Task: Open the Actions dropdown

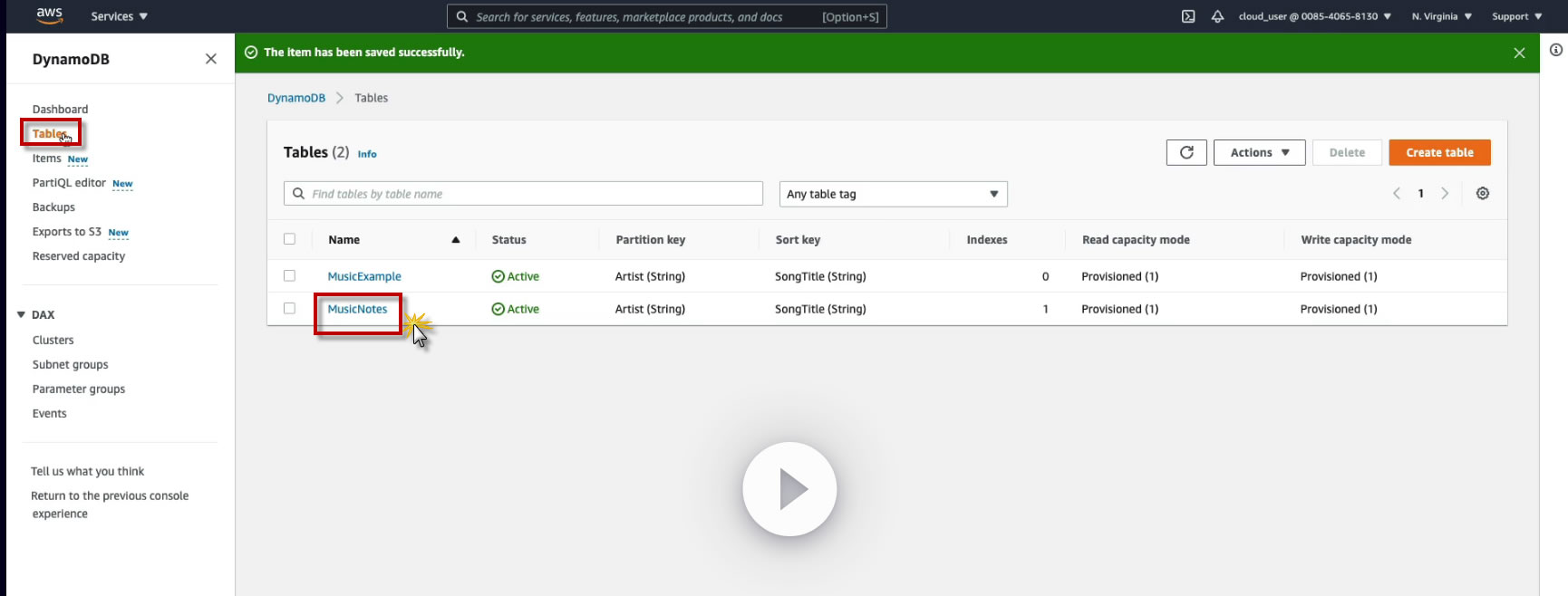Action: click(x=1259, y=153)
